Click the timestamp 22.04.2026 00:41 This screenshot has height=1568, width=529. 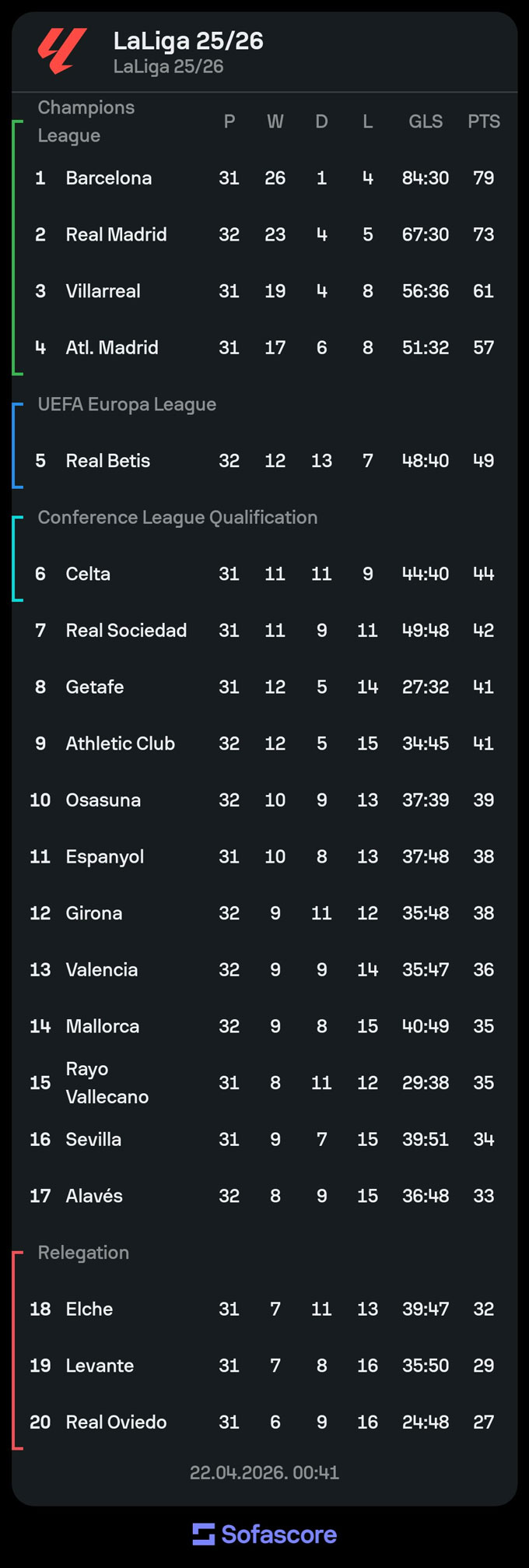click(x=264, y=1472)
